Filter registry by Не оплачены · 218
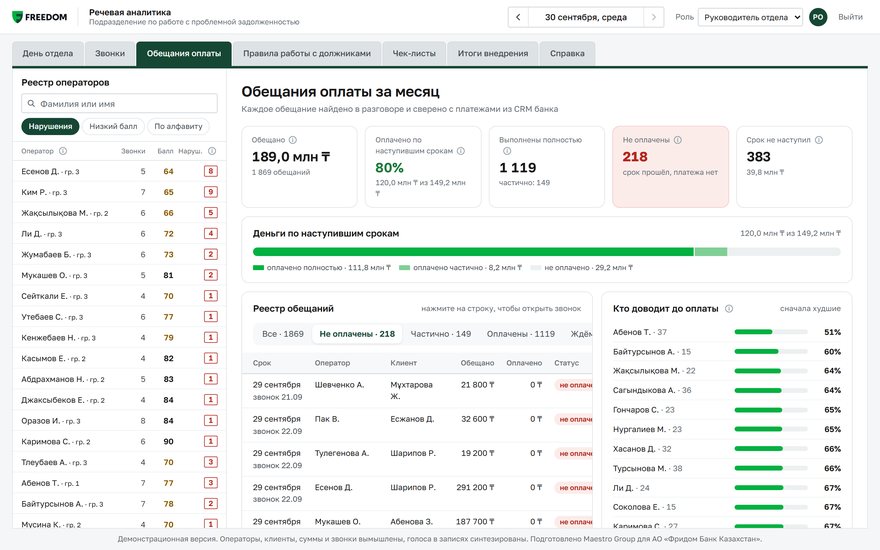This screenshot has height=550, width=880. [x=357, y=334]
